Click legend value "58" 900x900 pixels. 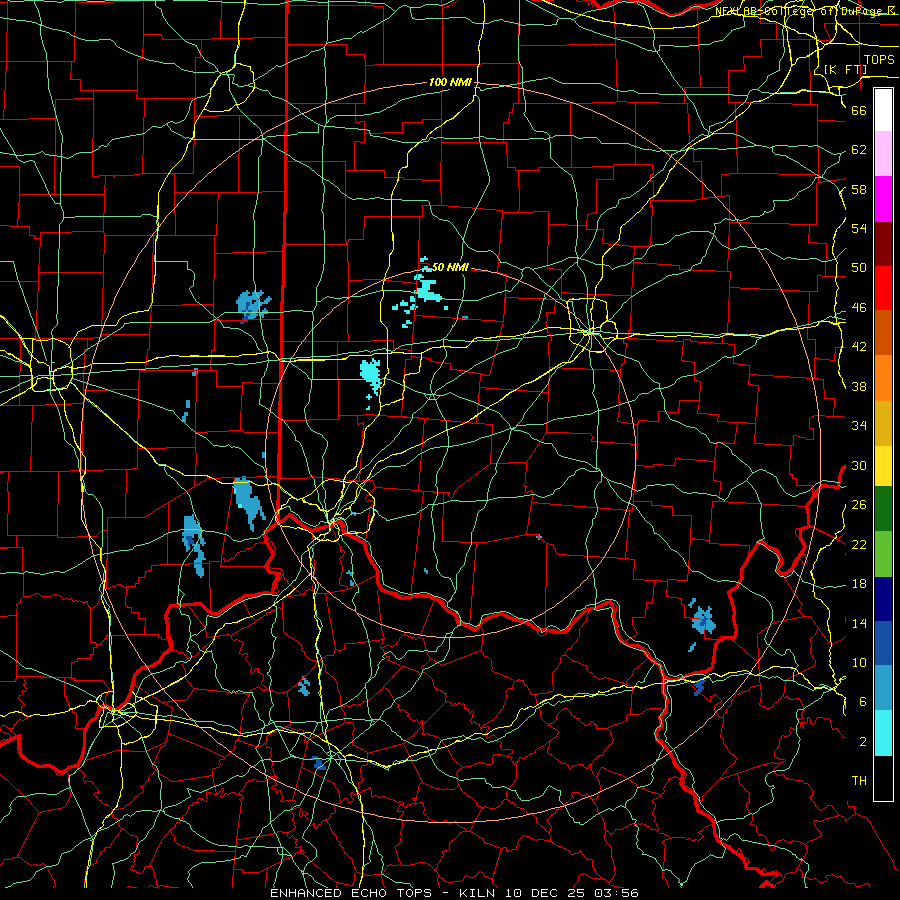(859, 189)
